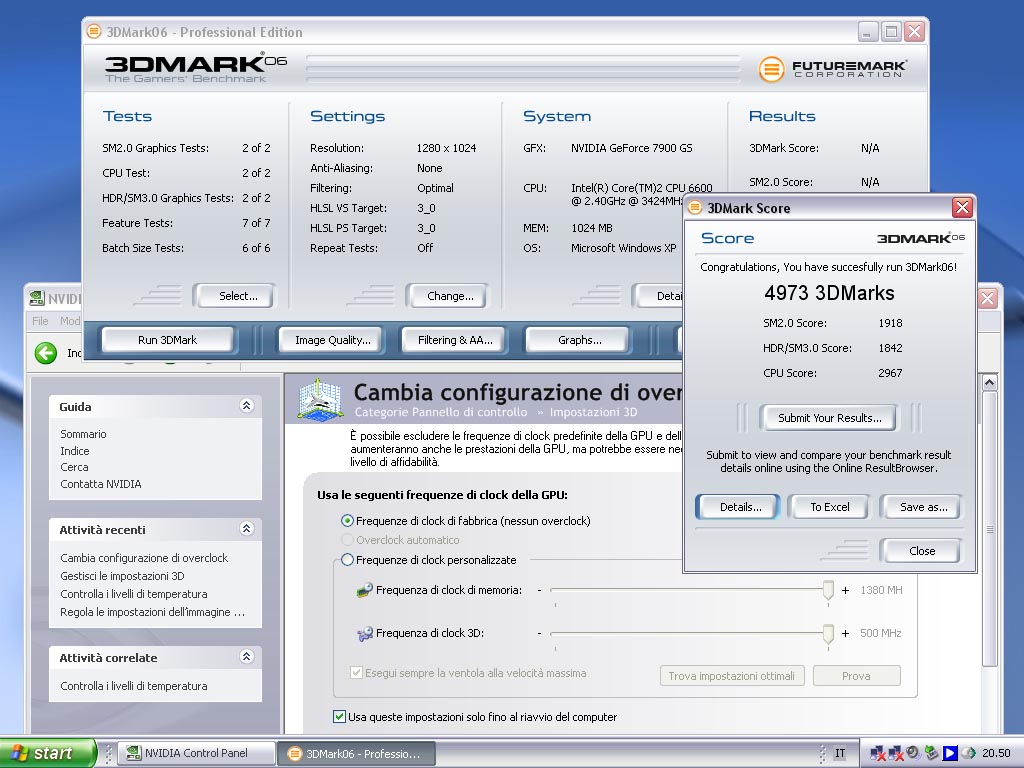The image size is (1024, 768).
Task: Open 'Regola le impostazioni dell'immagine' link
Action: 152,612
